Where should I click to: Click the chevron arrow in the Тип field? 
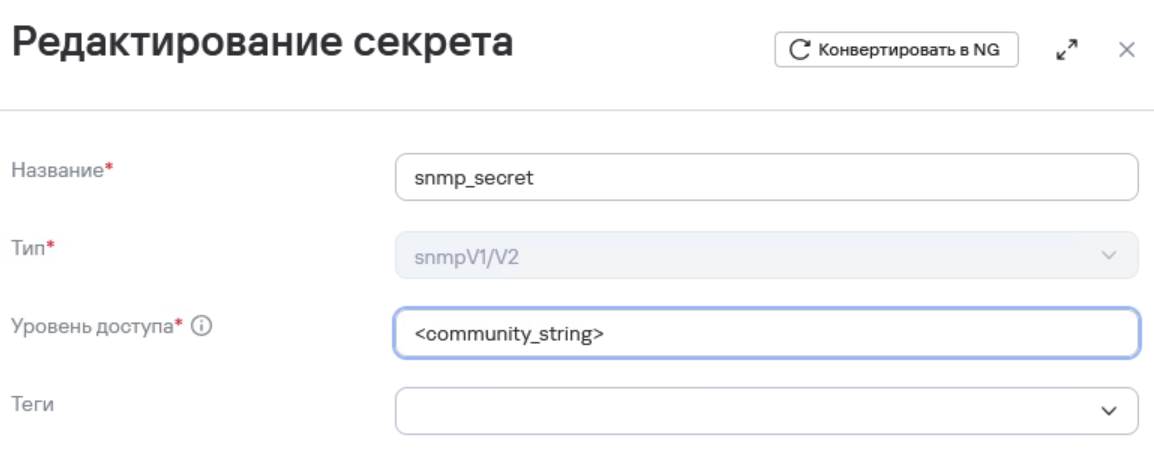click(x=1108, y=255)
